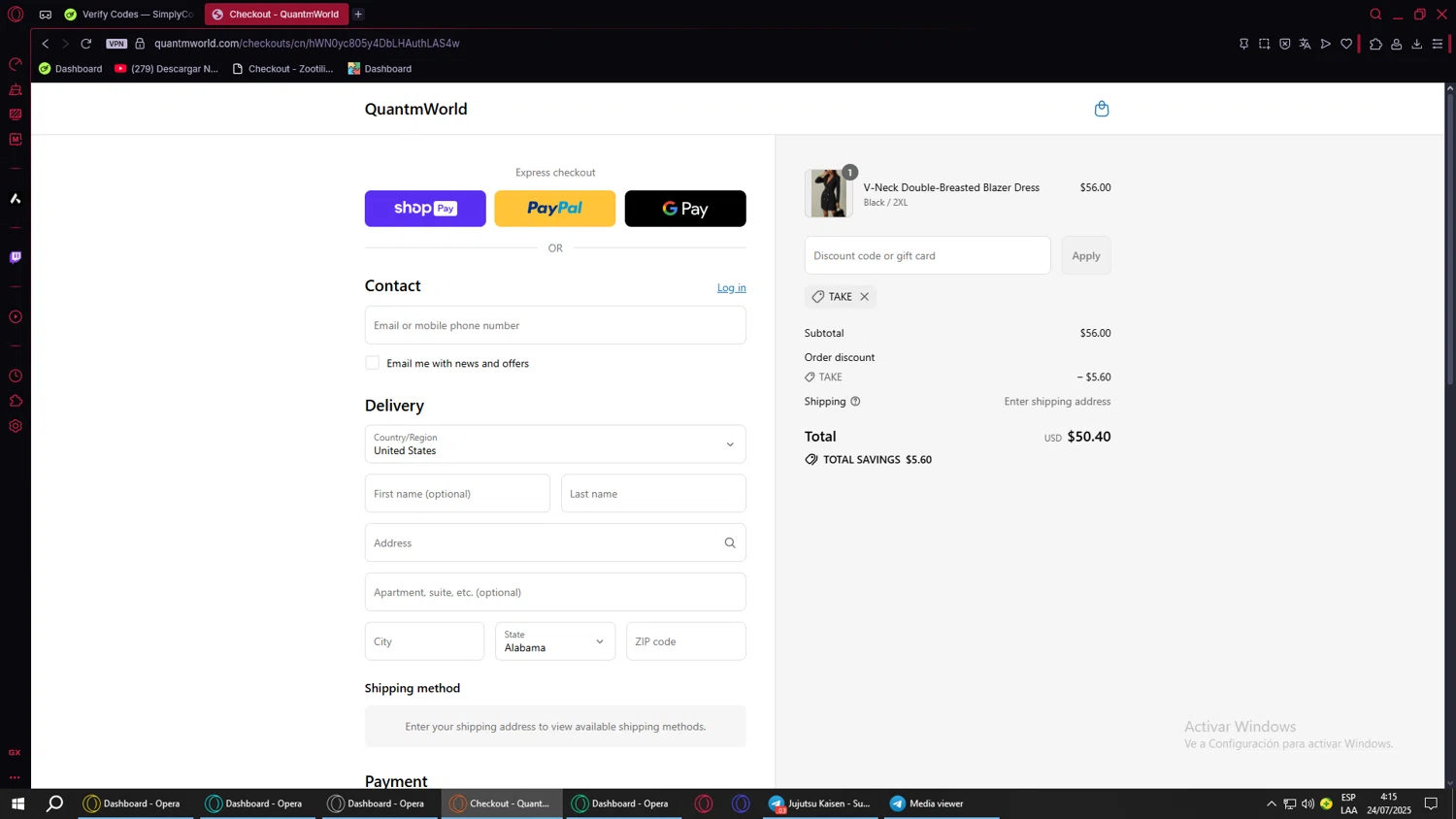Open downloads panel icon
This screenshot has width=1456, height=819.
pyautogui.click(x=1417, y=44)
